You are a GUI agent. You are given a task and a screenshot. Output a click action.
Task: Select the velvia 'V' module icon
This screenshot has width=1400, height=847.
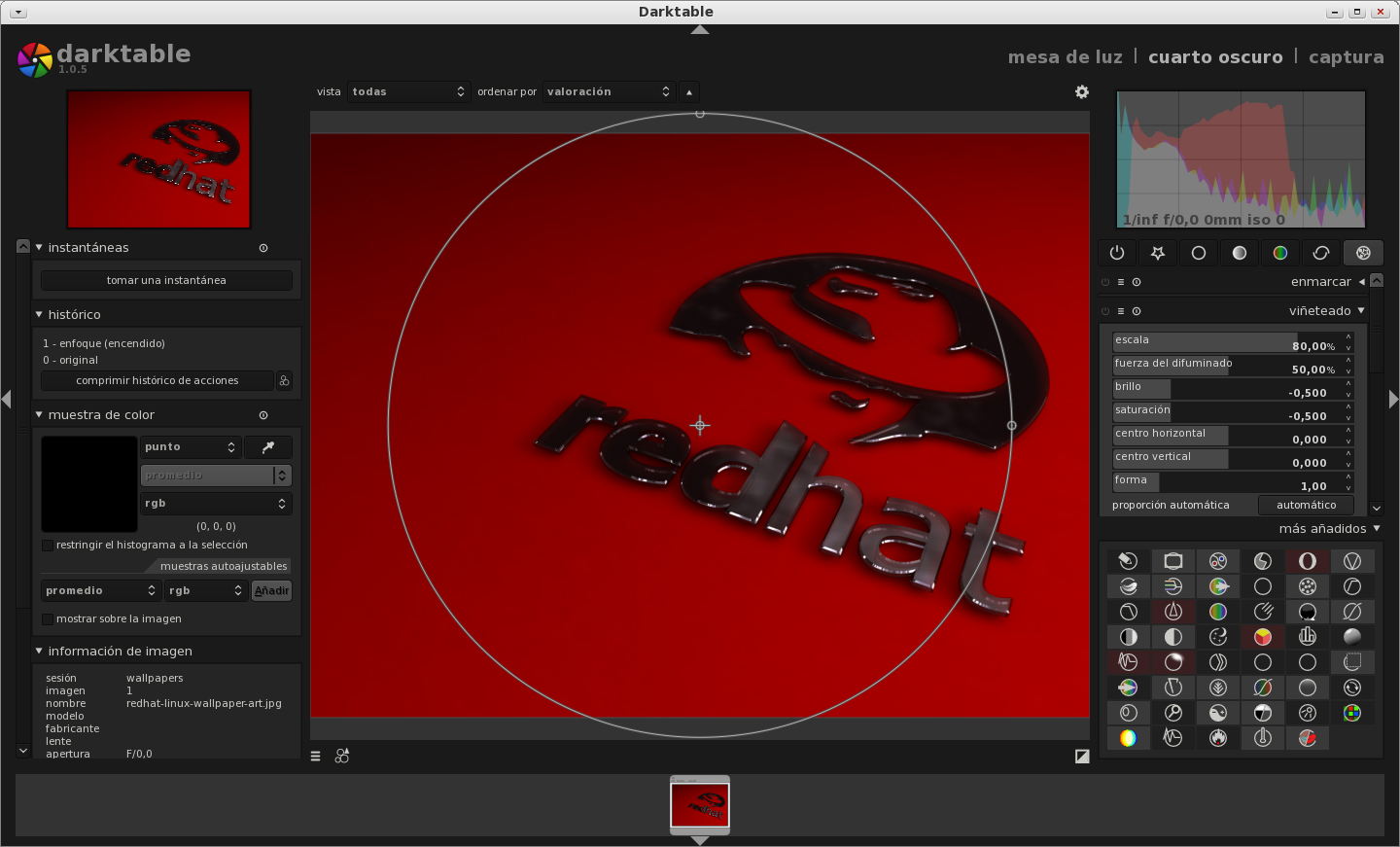tap(1352, 561)
